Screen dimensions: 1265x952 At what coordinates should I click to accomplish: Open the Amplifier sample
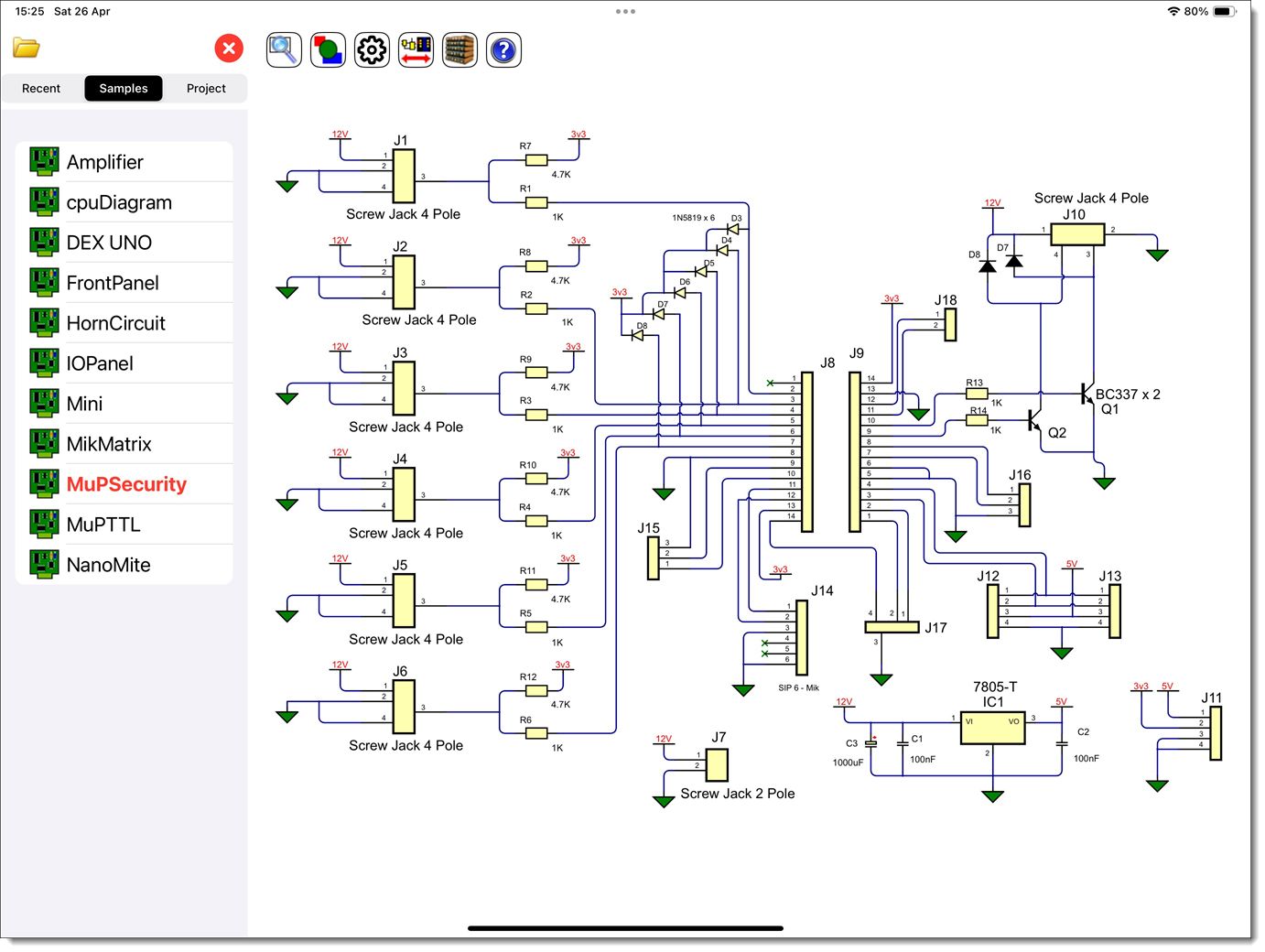click(x=124, y=162)
